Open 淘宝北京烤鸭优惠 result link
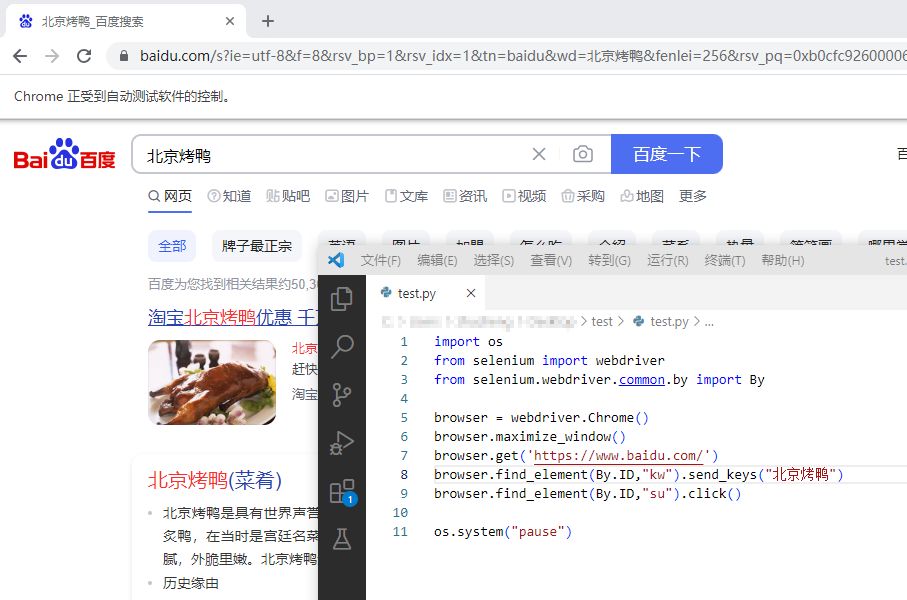907x600 pixels. [233, 317]
